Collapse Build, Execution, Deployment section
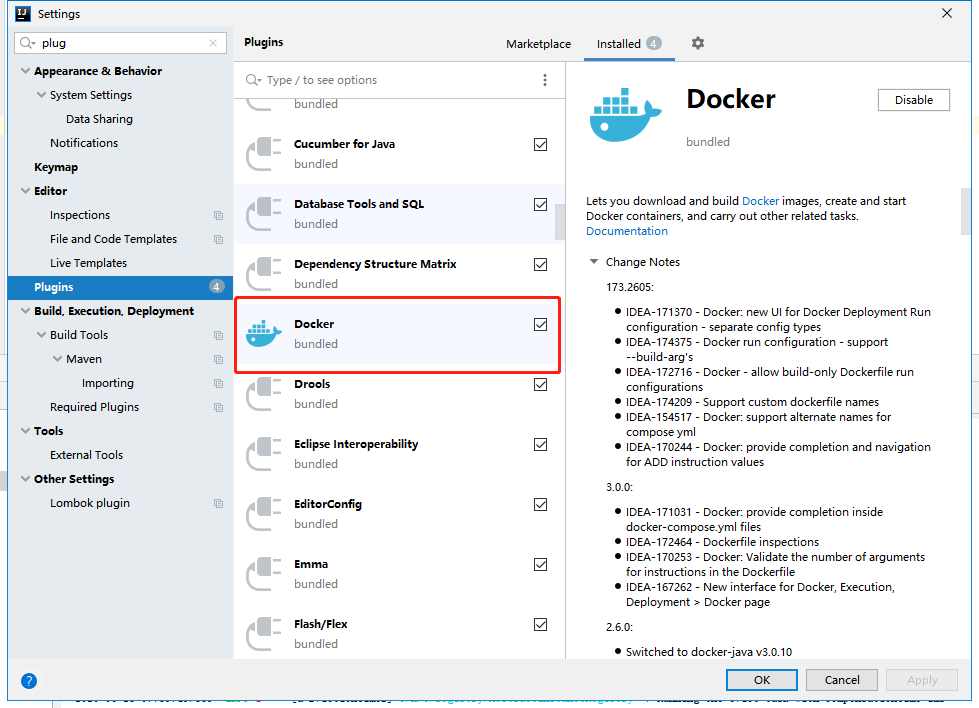Image resolution: width=979 pixels, height=708 pixels. pos(25,310)
